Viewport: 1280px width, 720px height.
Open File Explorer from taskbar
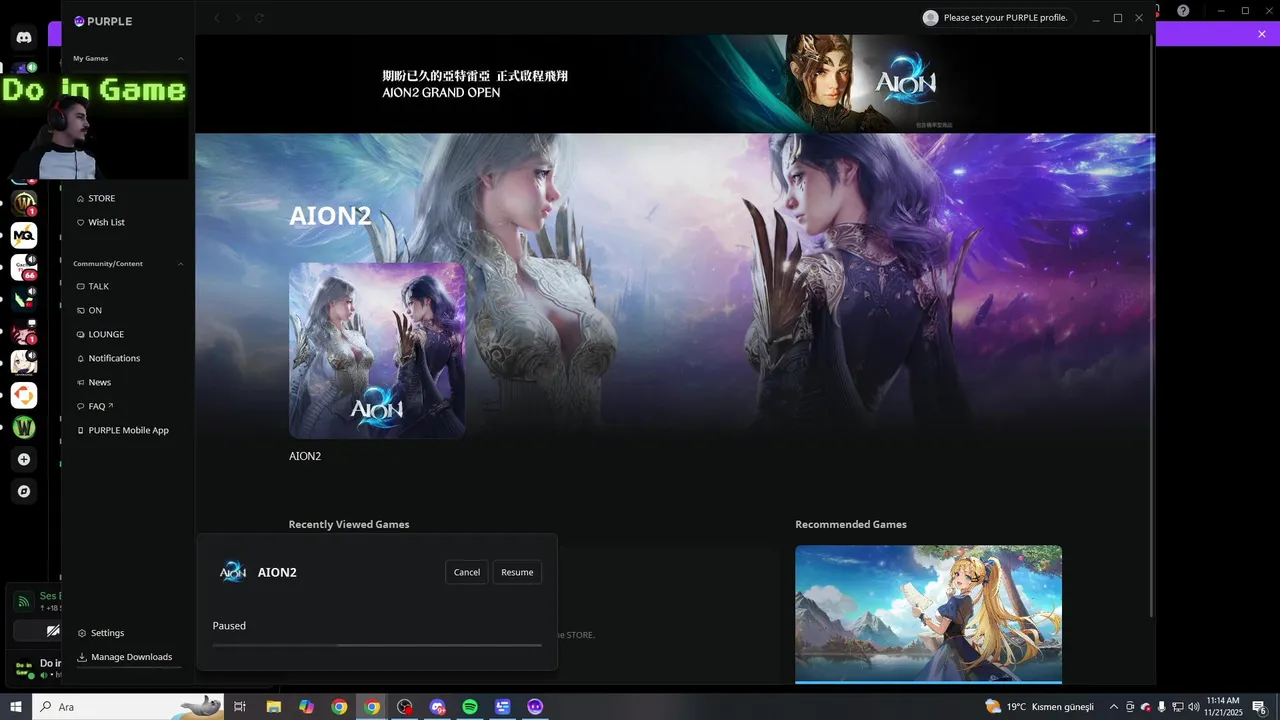273,707
